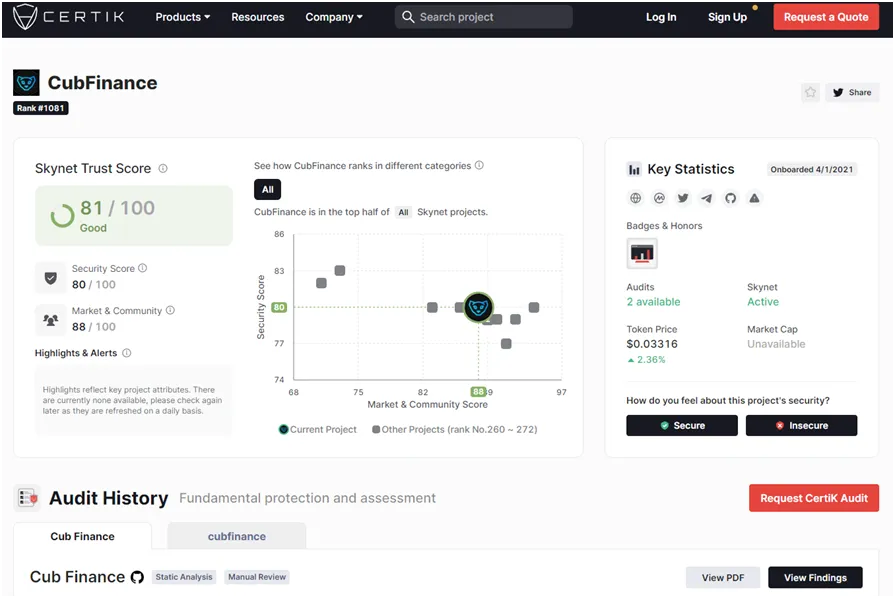Click the View Findings button
895x598 pixels.
[815, 577]
